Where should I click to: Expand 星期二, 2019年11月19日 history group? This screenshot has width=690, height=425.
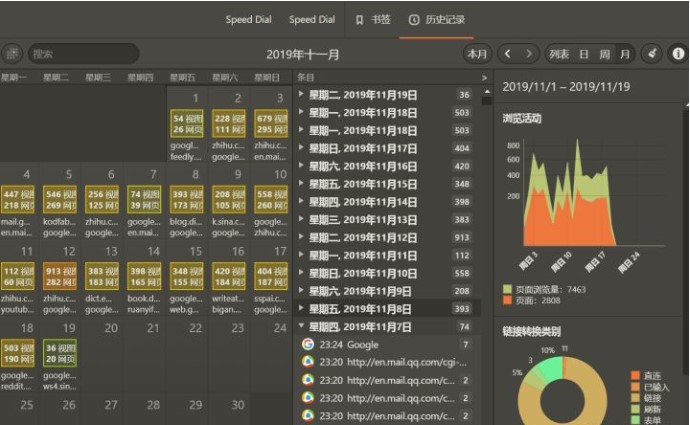[x=302, y=95]
